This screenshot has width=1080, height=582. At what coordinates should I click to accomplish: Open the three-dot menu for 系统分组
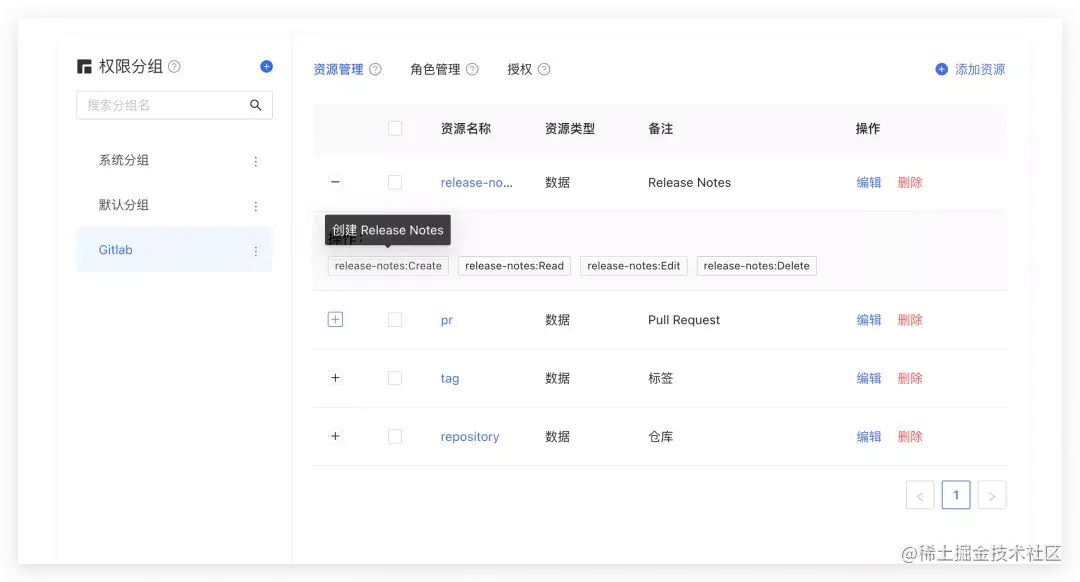256,161
